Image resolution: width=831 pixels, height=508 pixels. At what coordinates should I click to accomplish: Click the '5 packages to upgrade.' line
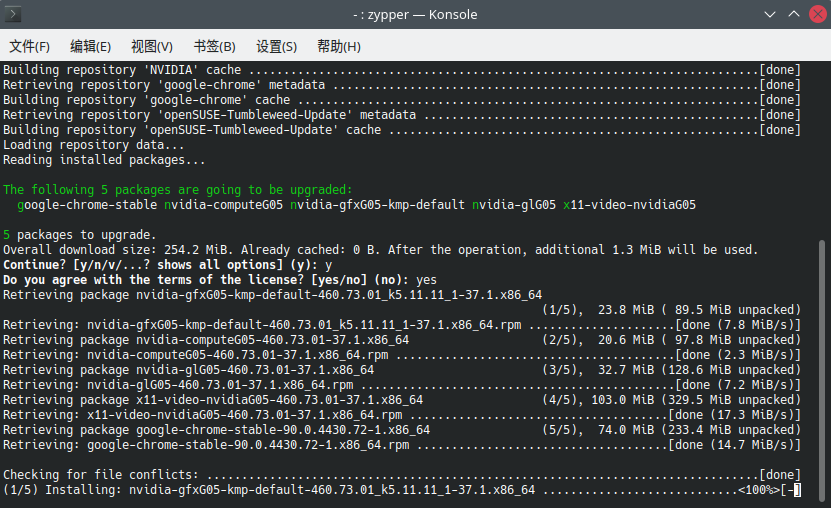coord(79,235)
